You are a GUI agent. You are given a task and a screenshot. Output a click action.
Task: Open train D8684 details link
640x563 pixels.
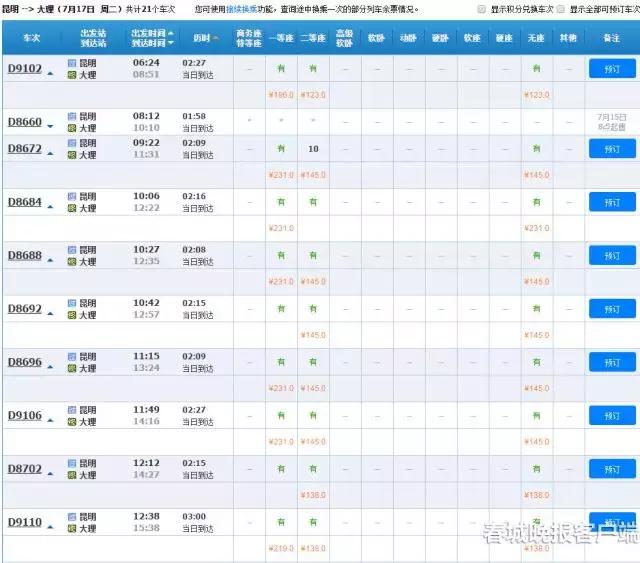[24, 202]
